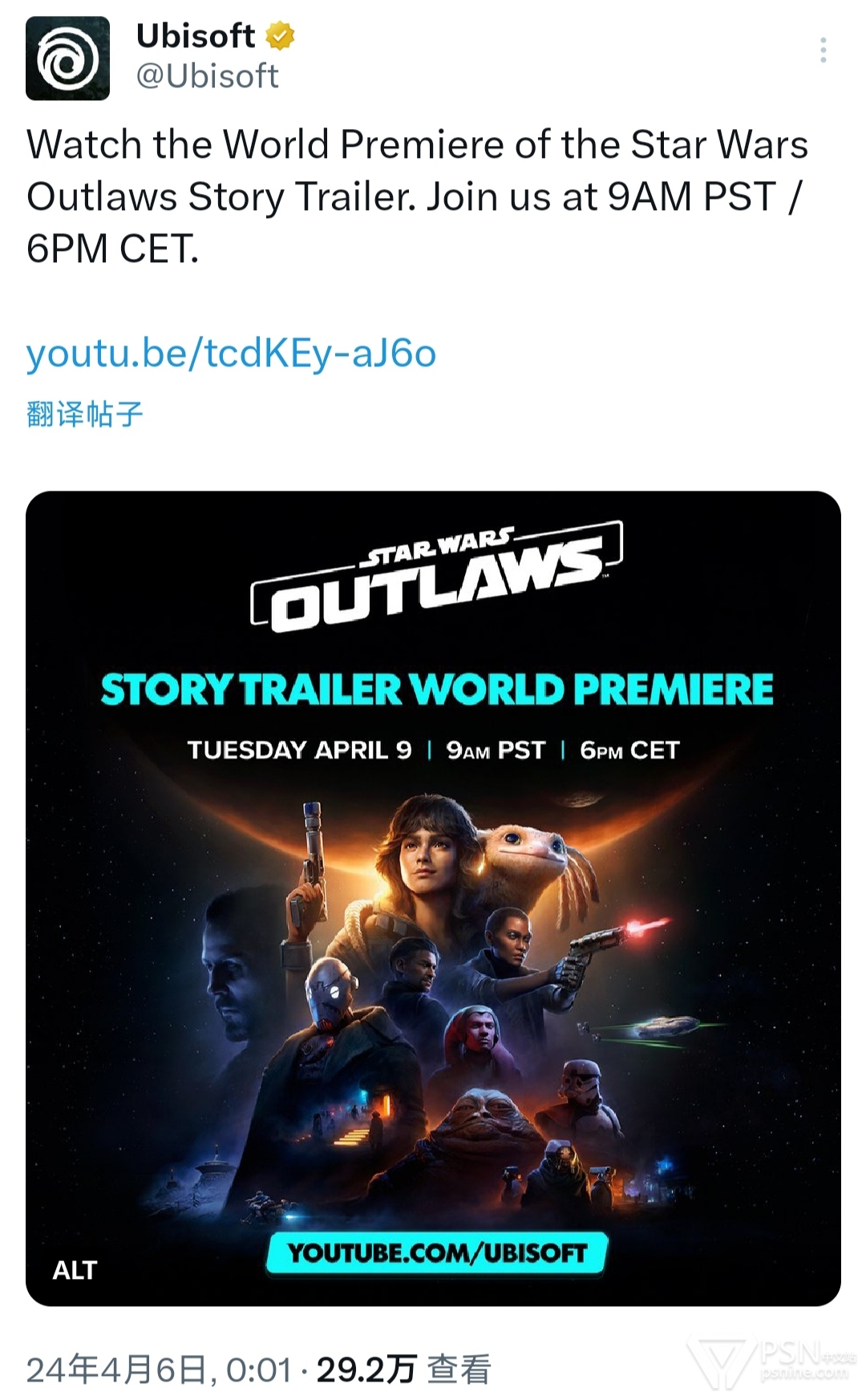Click the @Ubisoft handle
The image size is (866, 1400).
tap(208, 76)
